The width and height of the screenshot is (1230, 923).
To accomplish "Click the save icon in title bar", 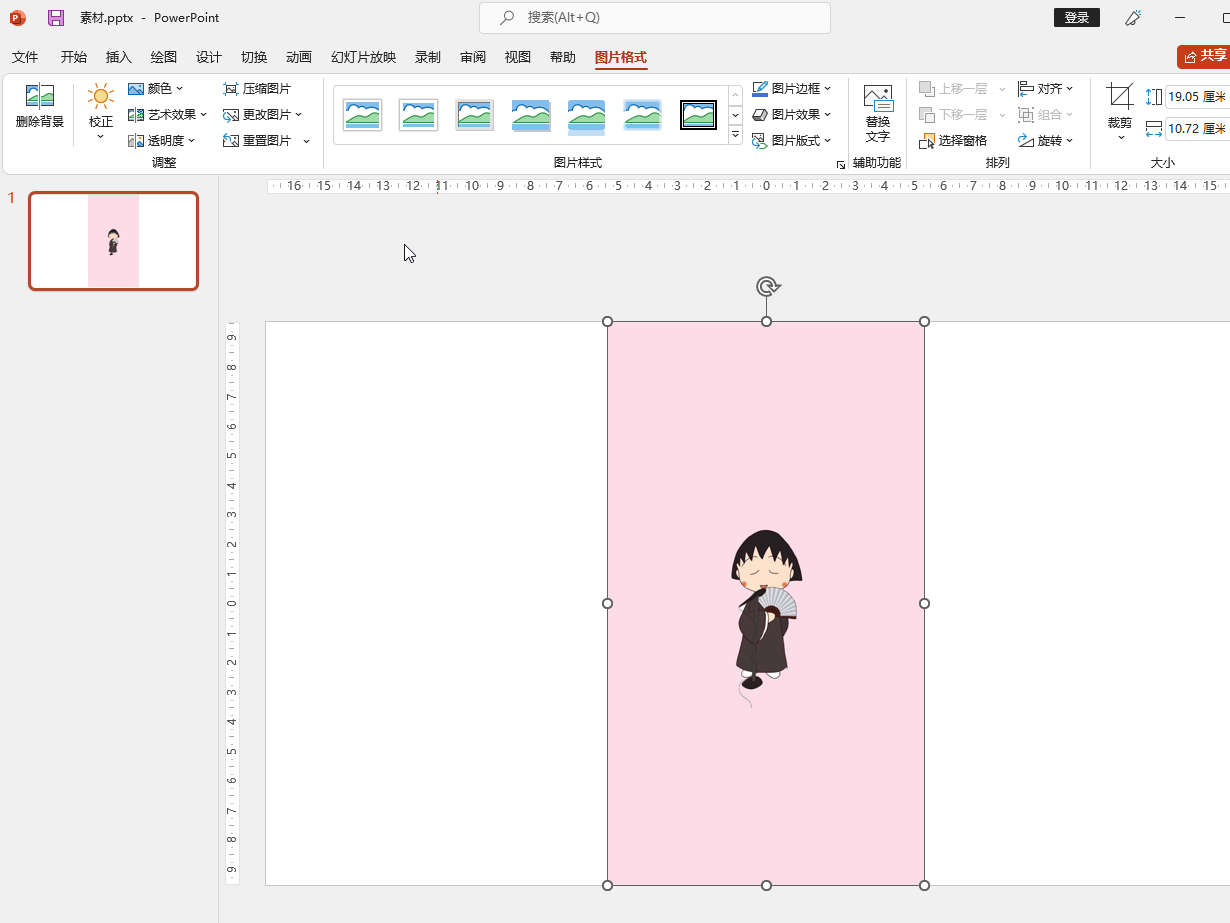I will (x=56, y=18).
